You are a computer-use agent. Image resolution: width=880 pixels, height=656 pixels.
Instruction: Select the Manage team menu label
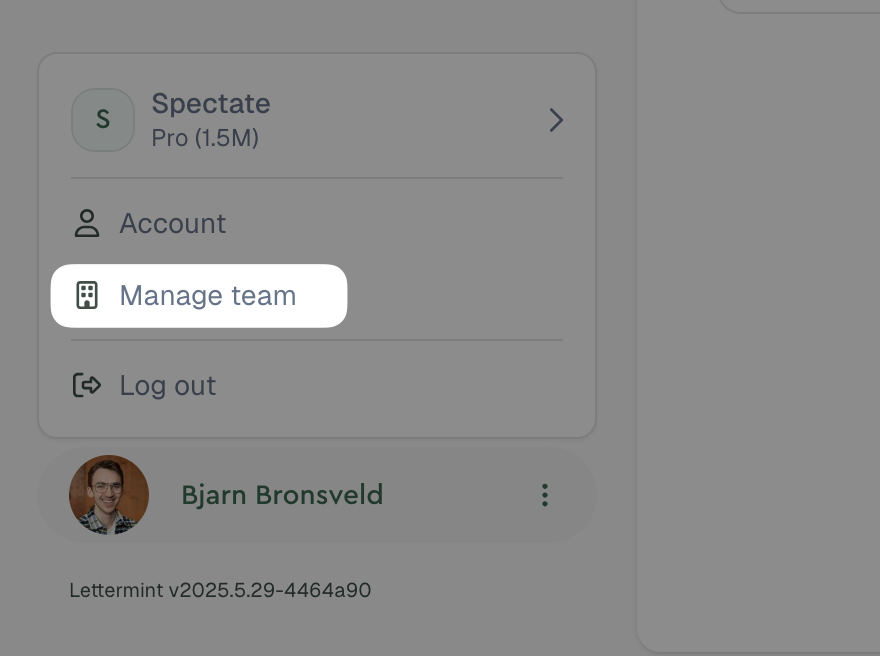click(208, 295)
